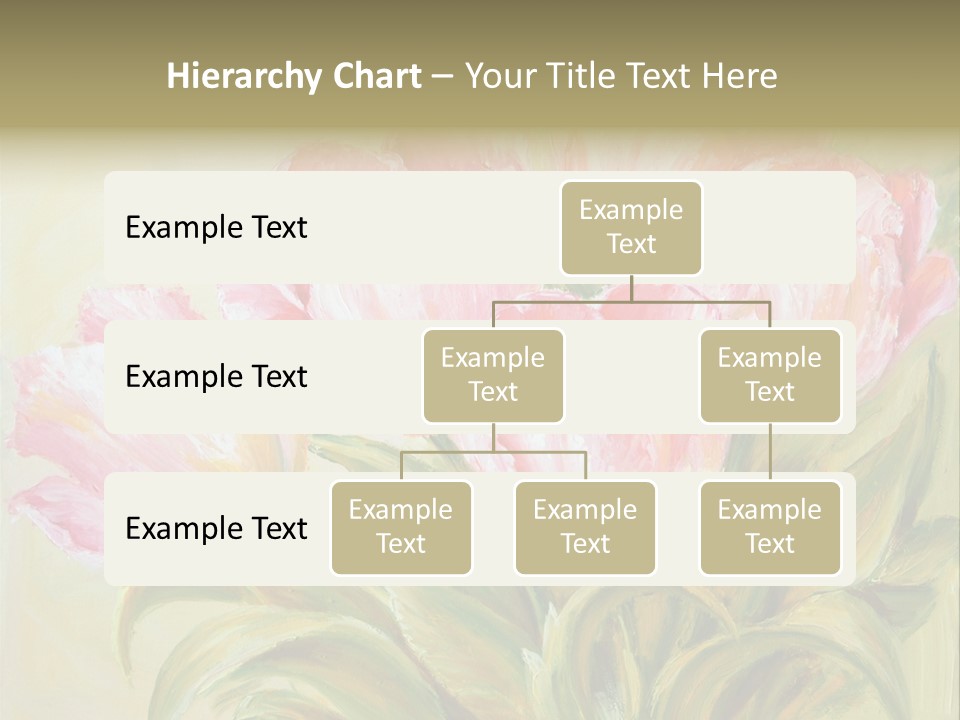The height and width of the screenshot is (720, 960).
Task: Select the middle box in the bottom tier
Action: (585, 527)
